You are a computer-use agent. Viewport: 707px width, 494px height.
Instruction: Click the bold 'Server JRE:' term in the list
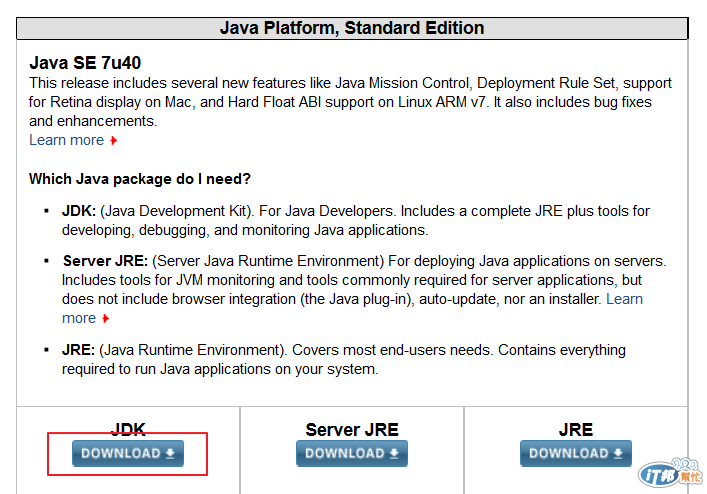tap(106, 261)
